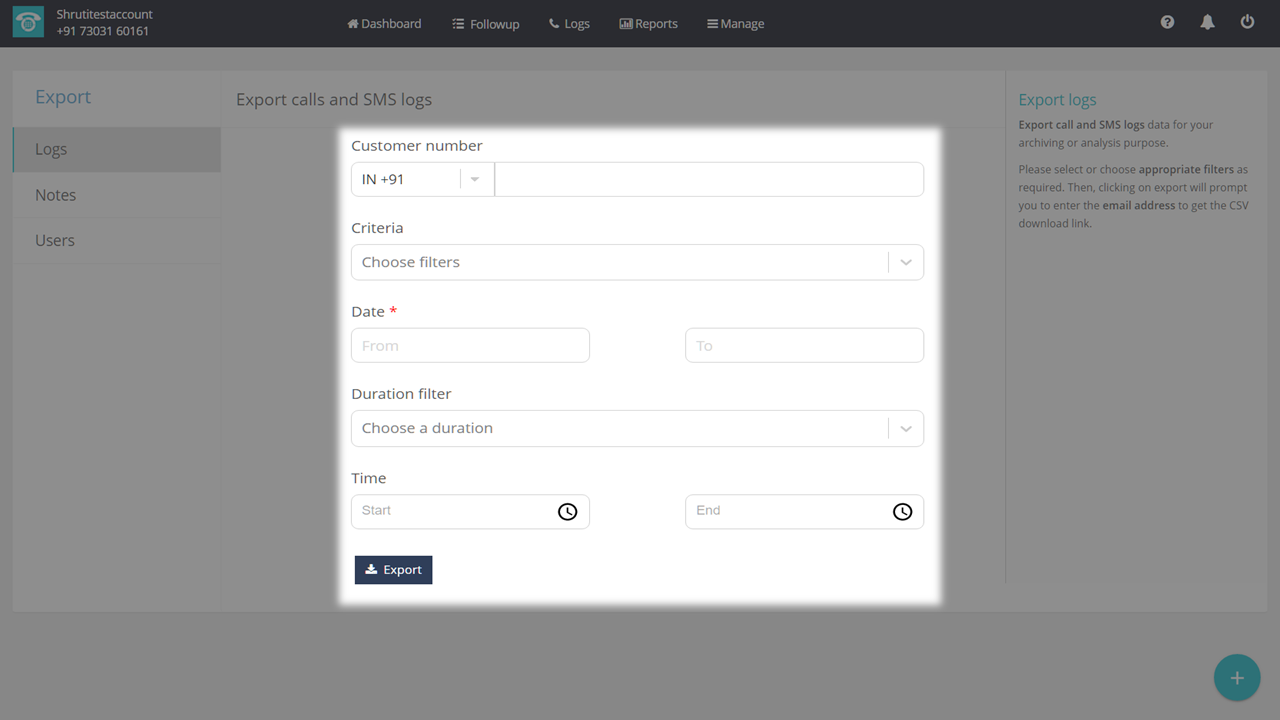Open the Manage menu
The image size is (1280, 720).
click(735, 23)
